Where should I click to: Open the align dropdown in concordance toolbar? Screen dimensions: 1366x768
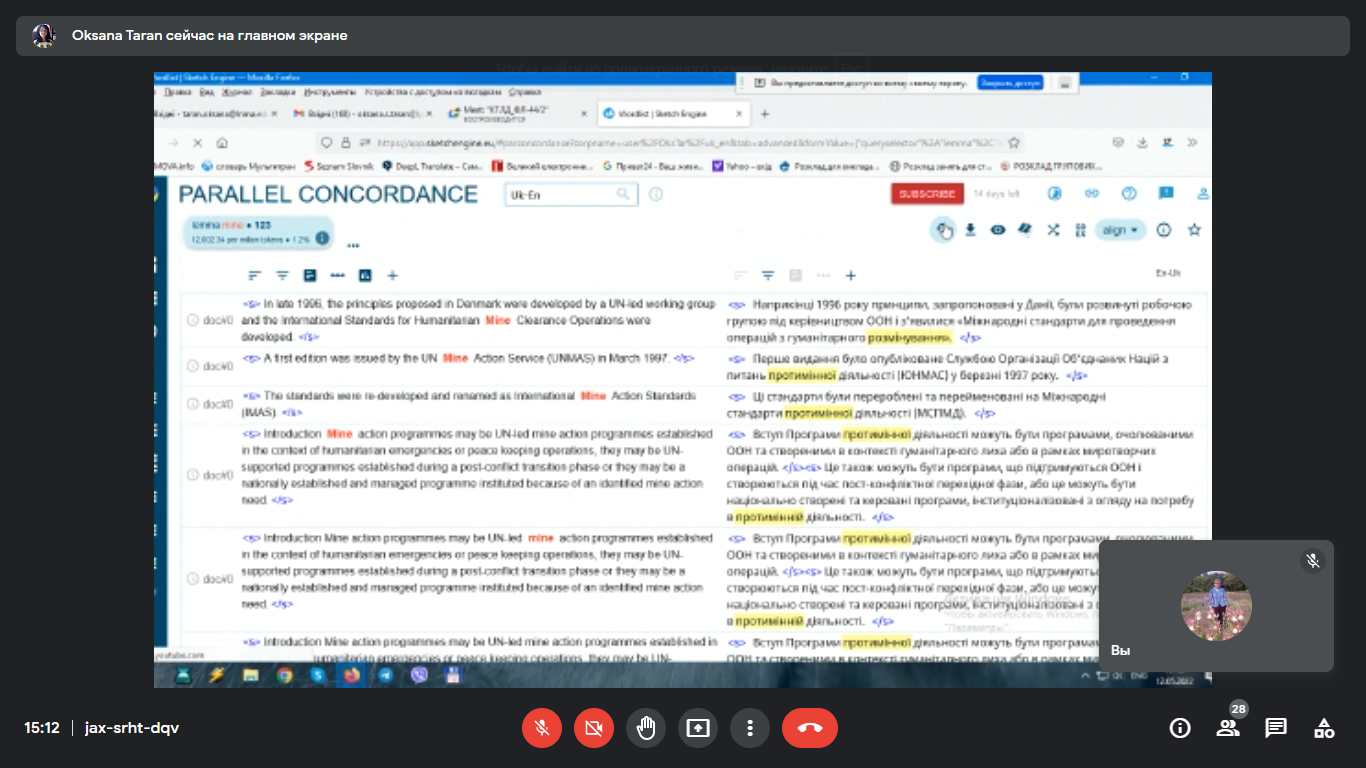click(x=1120, y=230)
